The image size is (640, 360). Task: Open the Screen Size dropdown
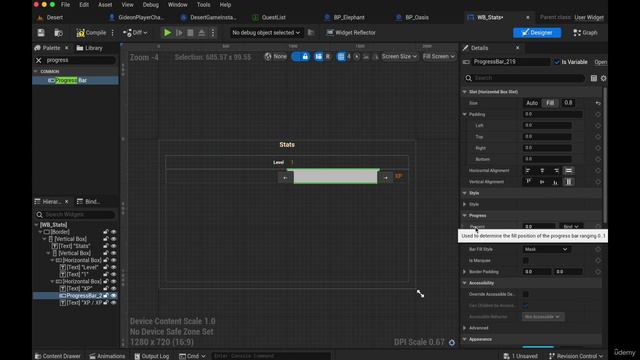[x=399, y=57]
